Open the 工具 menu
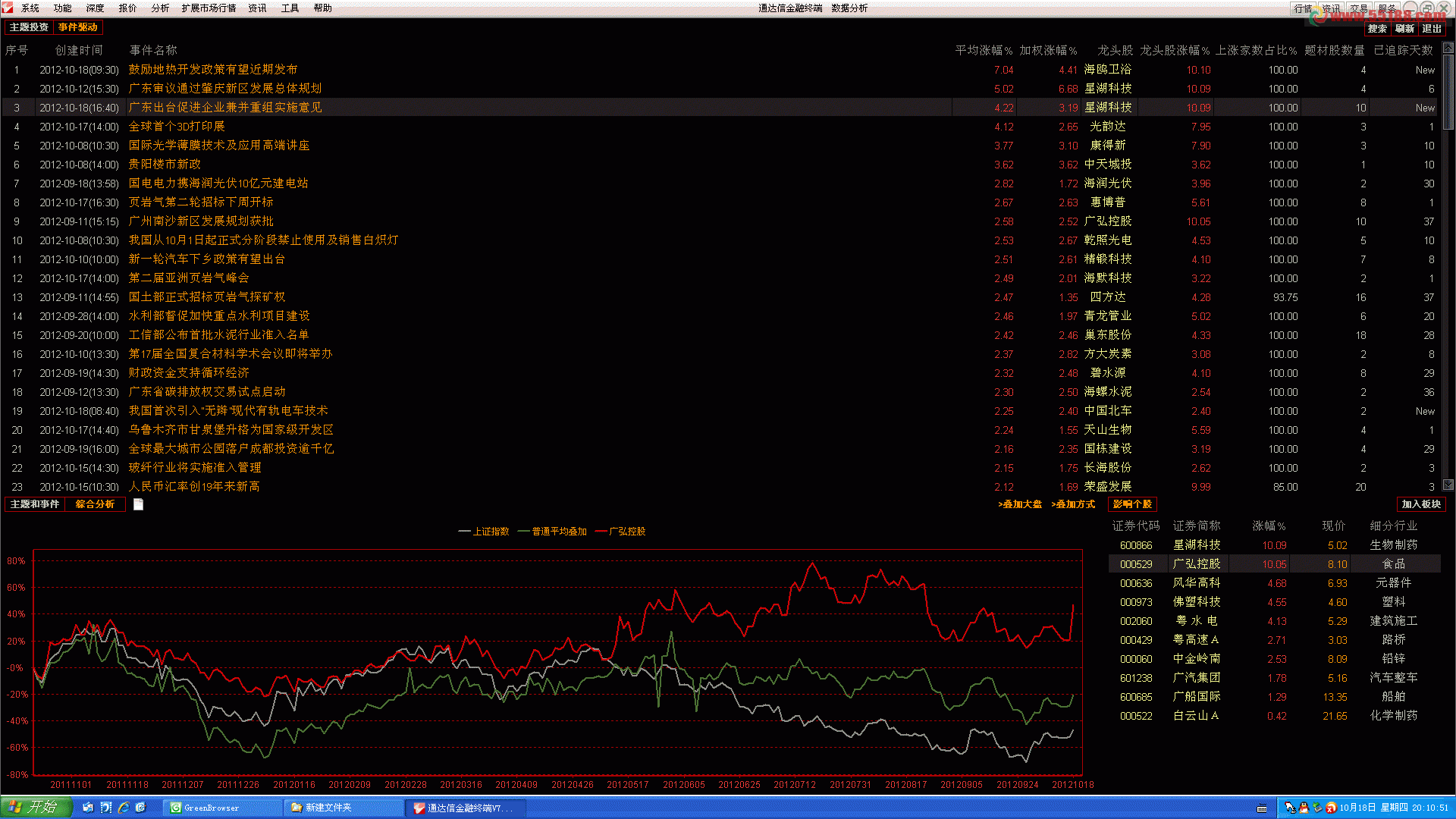This screenshot has height=819, width=1456. pos(290,8)
